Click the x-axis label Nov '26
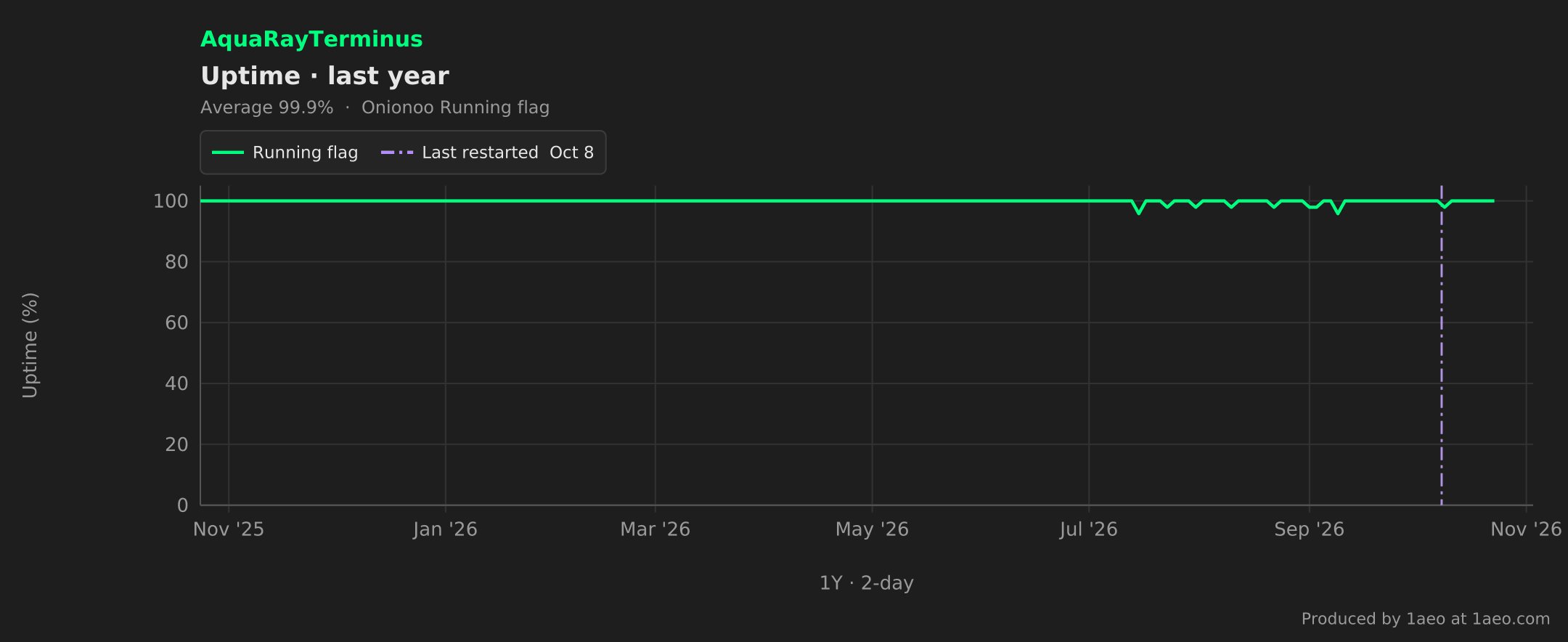 1526,529
